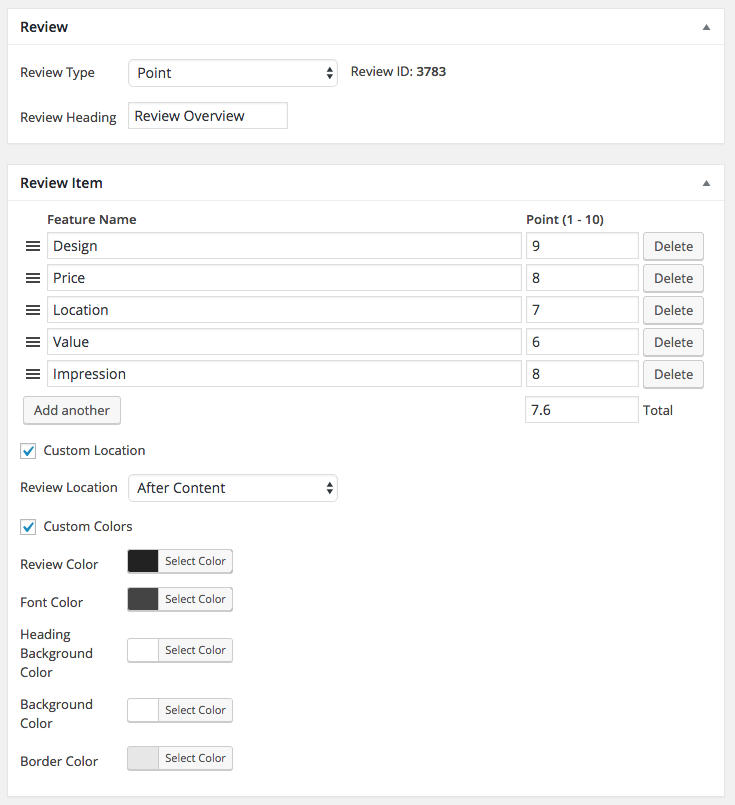735x805 pixels.
Task: Select Color for Font Color
Action: click(x=195, y=599)
